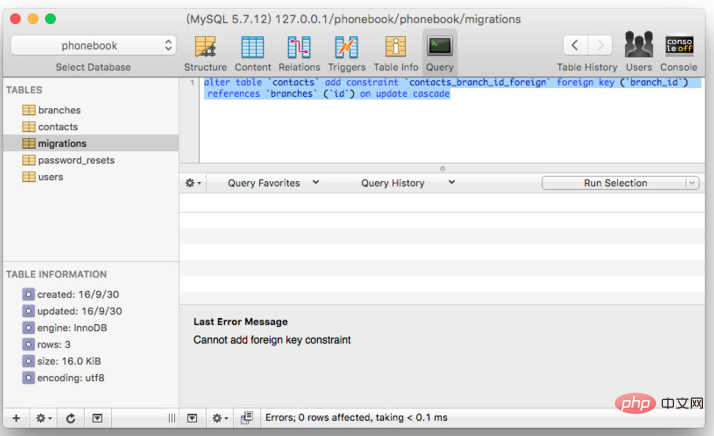This screenshot has width=714, height=436.
Task: Select the migrations table
Action: coord(91,144)
